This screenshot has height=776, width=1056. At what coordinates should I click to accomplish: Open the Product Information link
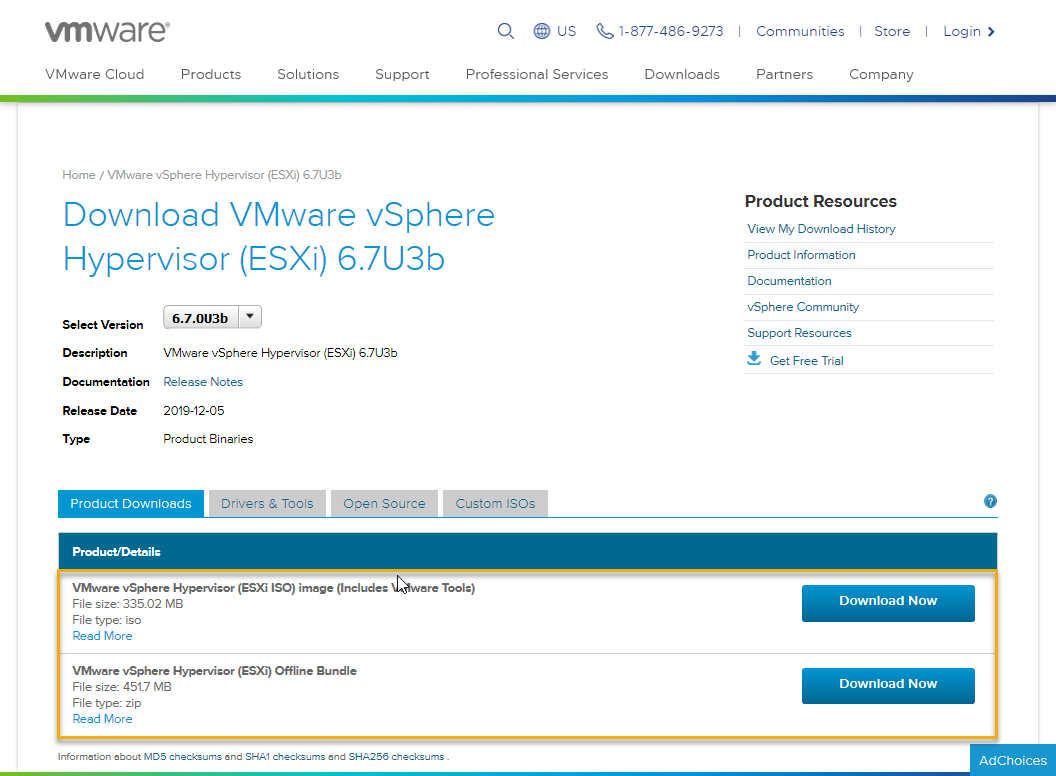pos(801,255)
